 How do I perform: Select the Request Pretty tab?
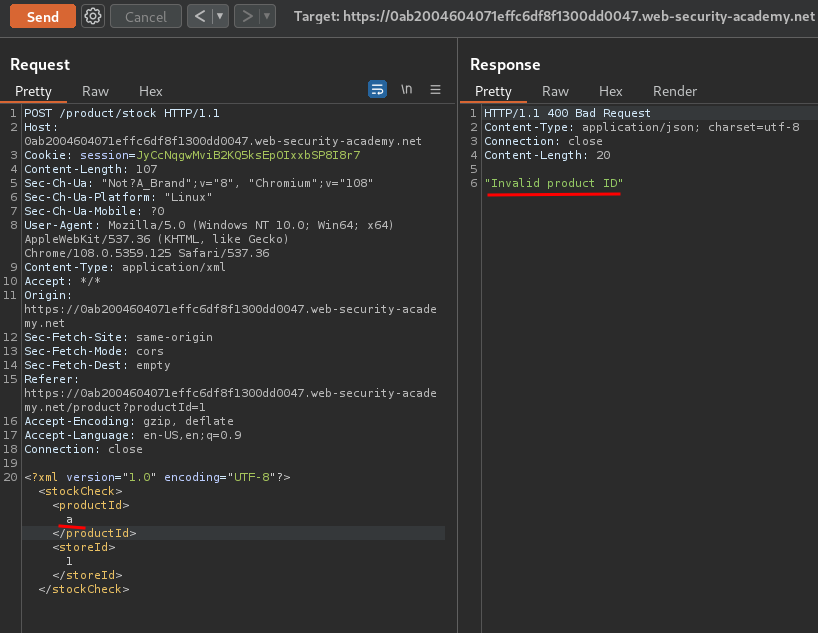pos(33,91)
